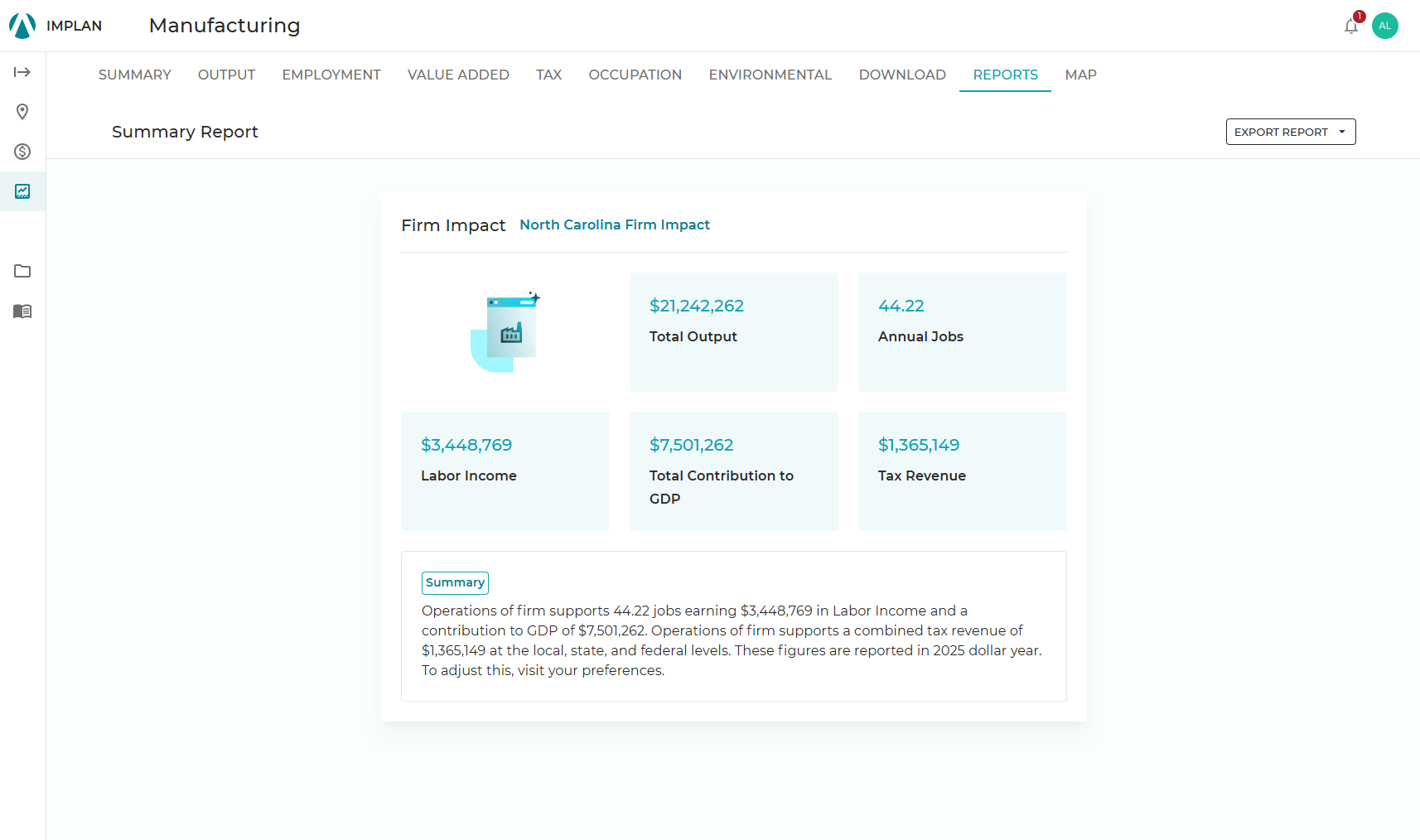This screenshot has height=840, width=1420.
Task: Open the Export Report dropdown arrow
Action: pyautogui.click(x=1341, y=132)
